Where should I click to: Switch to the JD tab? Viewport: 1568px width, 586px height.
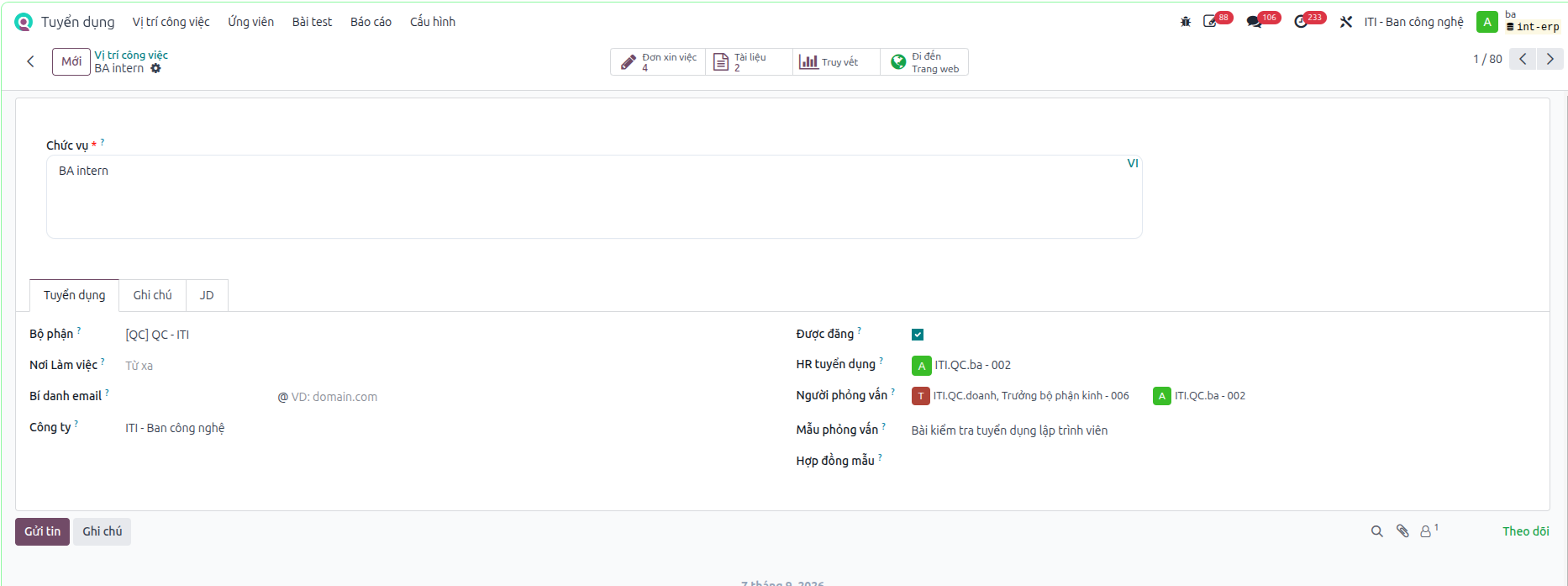(x=207, y=295)
